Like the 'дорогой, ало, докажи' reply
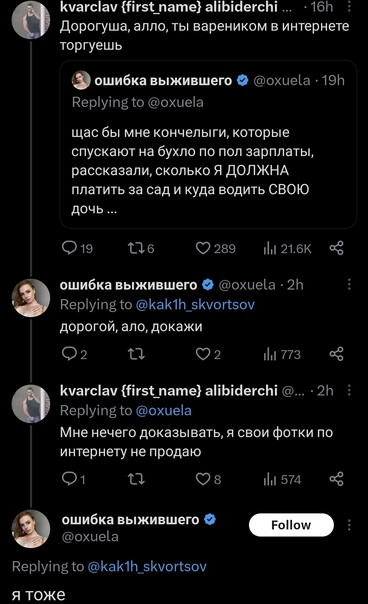 208,354
